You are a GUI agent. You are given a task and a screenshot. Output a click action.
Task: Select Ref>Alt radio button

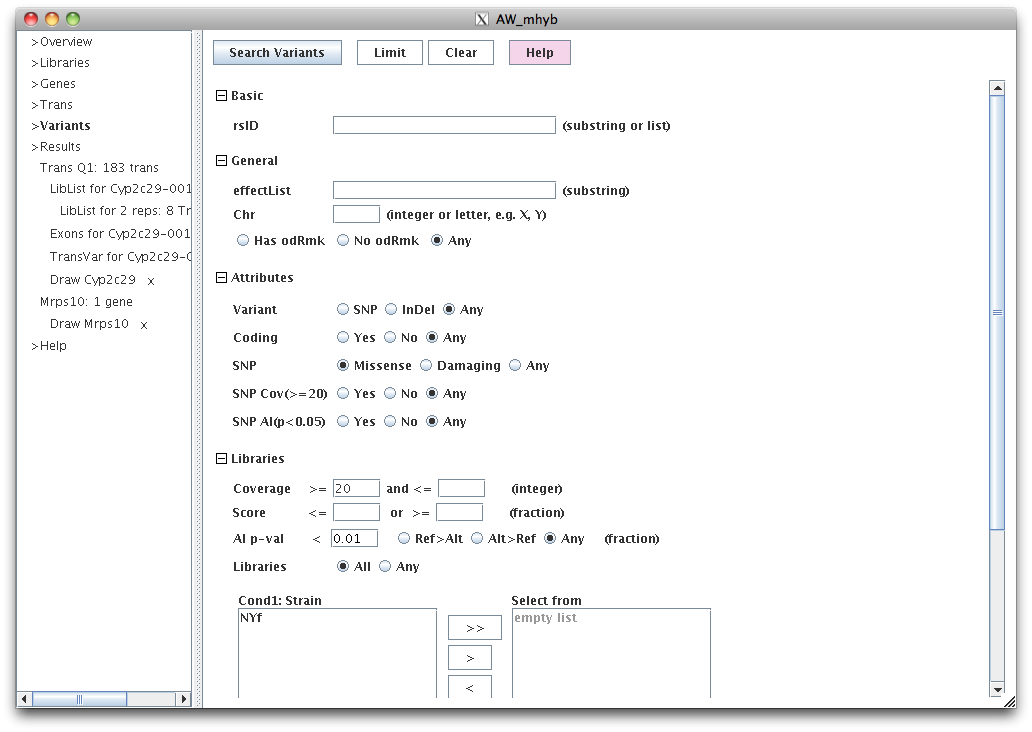[405, 539]
